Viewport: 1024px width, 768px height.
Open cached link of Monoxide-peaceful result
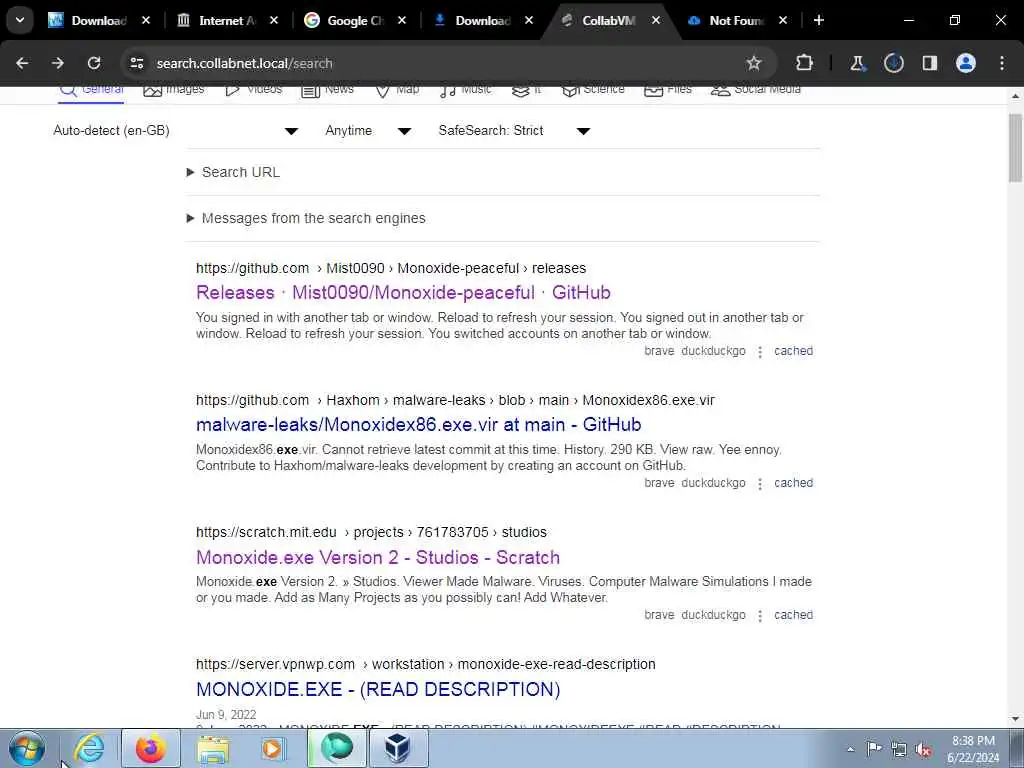coord(793,351)
